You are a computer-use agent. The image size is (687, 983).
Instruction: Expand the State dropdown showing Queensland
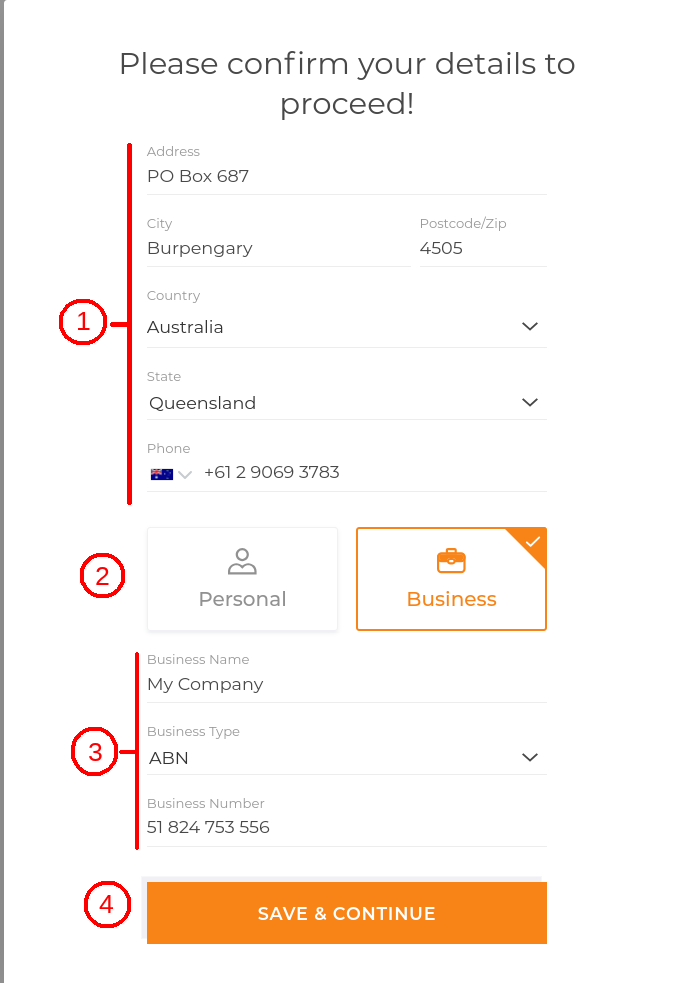346,403
